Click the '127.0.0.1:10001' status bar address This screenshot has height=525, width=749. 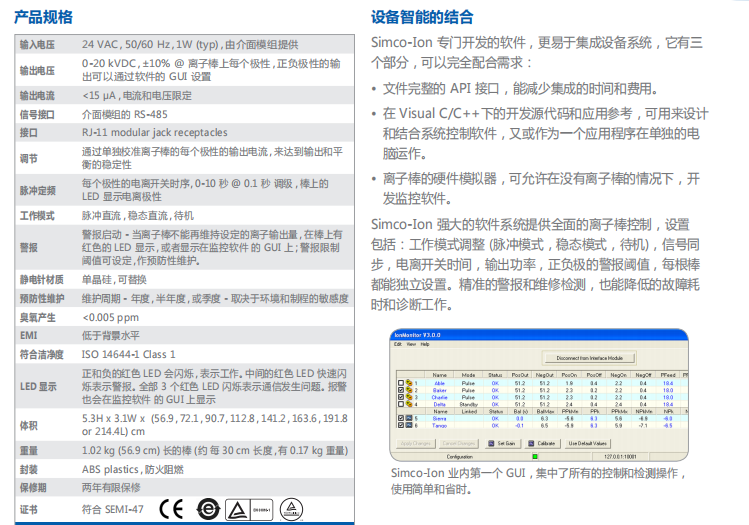620,457
